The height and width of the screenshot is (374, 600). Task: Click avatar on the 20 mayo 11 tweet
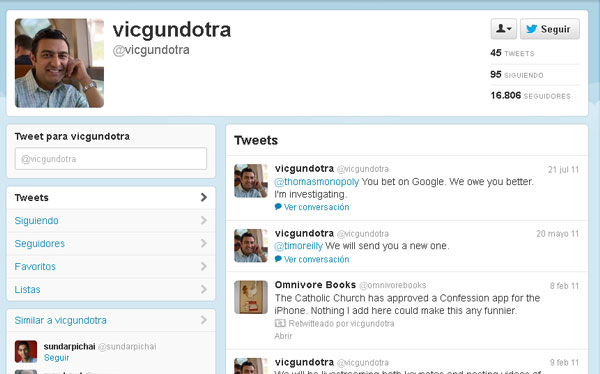click(x=251, y=245)
